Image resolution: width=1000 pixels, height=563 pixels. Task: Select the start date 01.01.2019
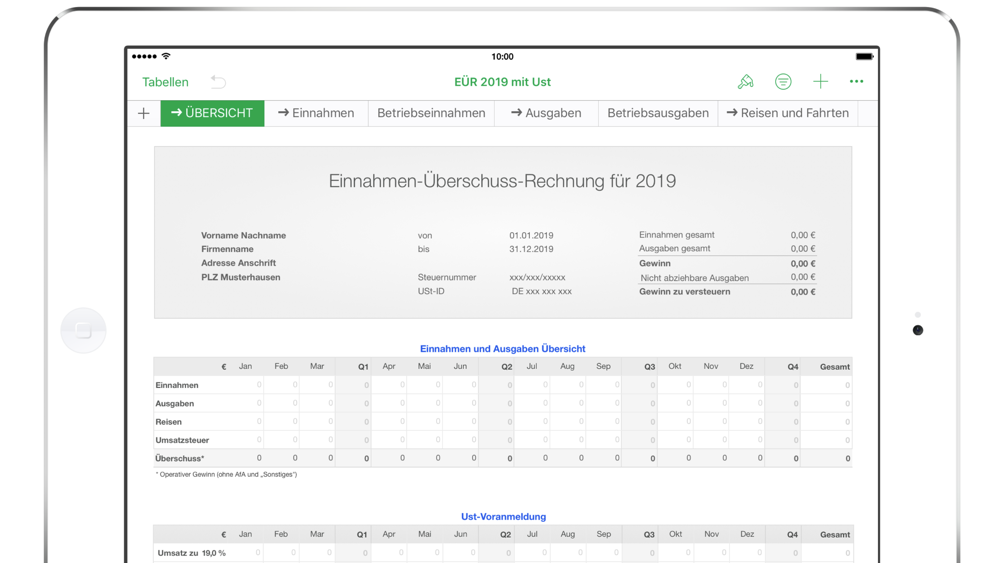(x=531, y=235)
